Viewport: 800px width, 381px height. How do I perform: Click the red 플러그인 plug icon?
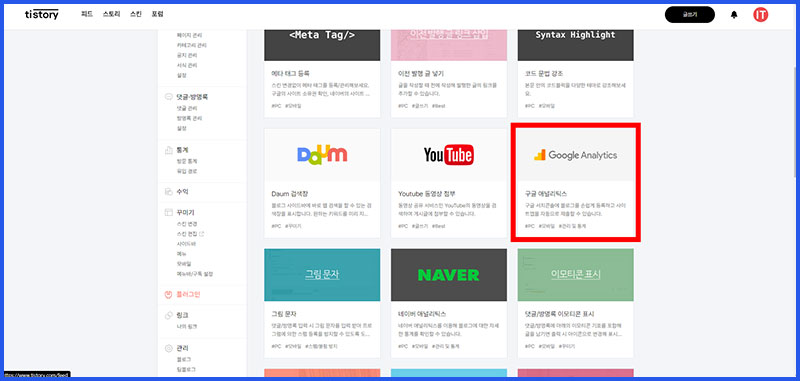click(x=168, y=294)
